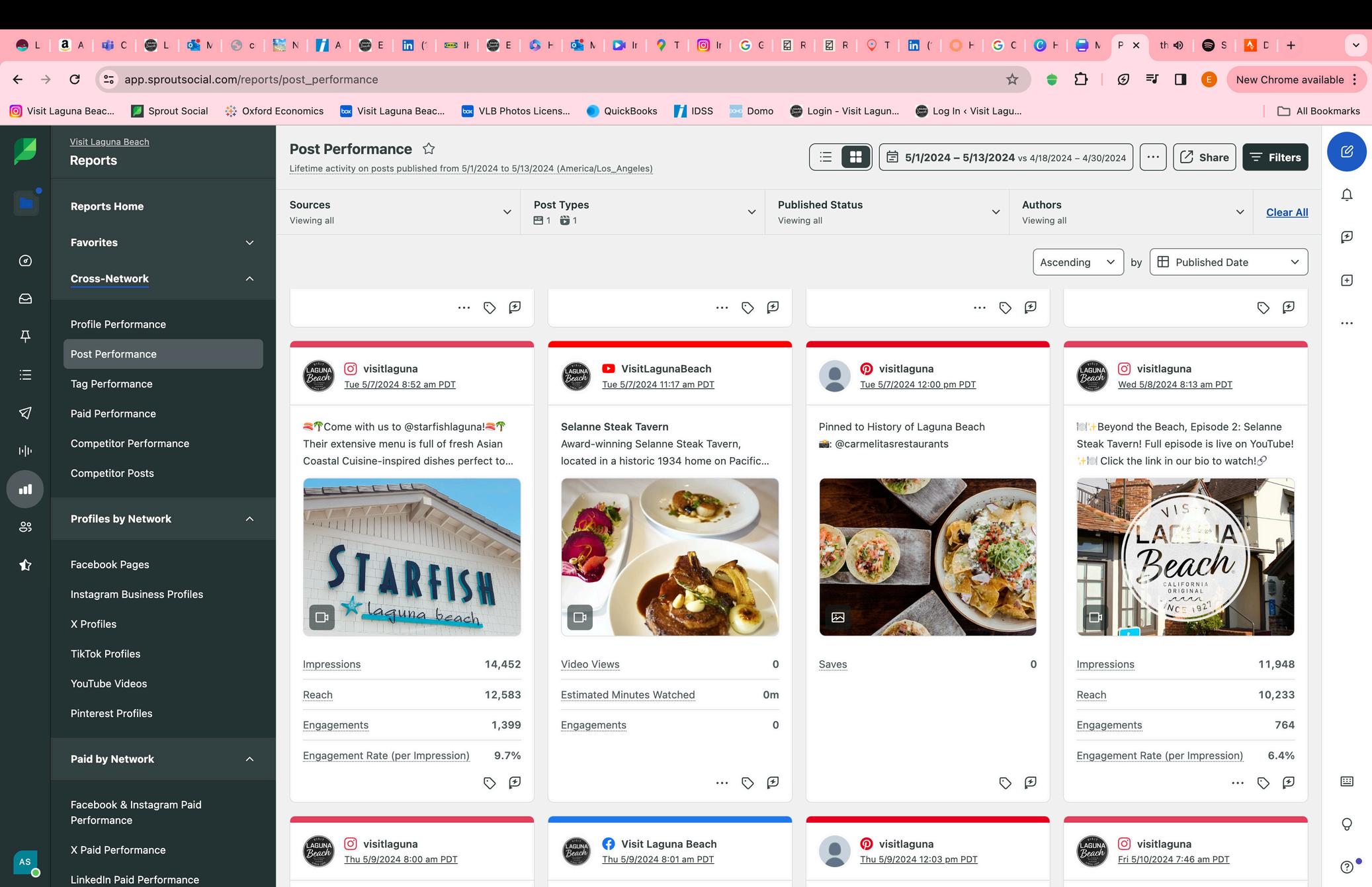Viewport: 1372px width, 887px height.
Task: Tag the Starfish Laguna Instagram post
Action: click(x=490, y=782)
